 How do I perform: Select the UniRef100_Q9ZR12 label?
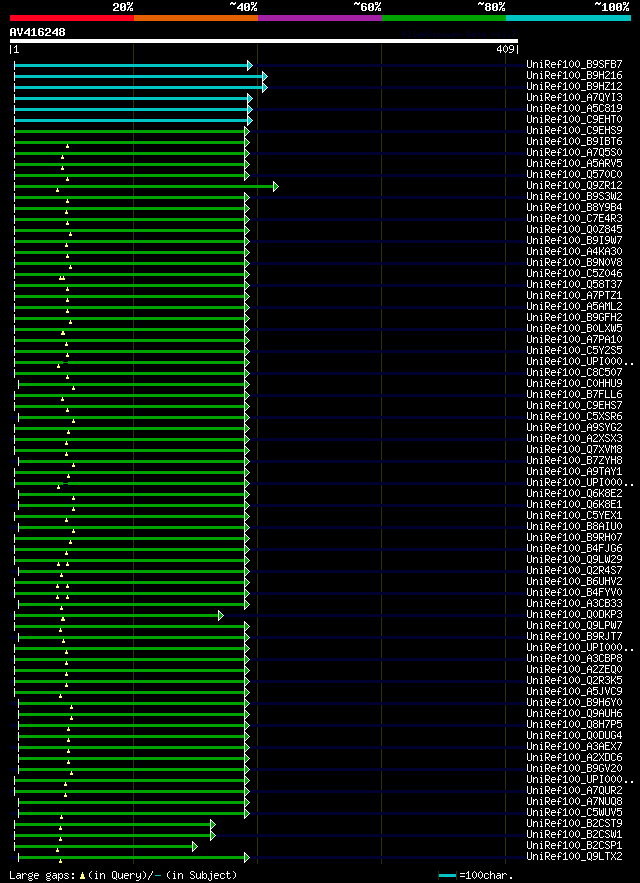[x=574, y=185]
